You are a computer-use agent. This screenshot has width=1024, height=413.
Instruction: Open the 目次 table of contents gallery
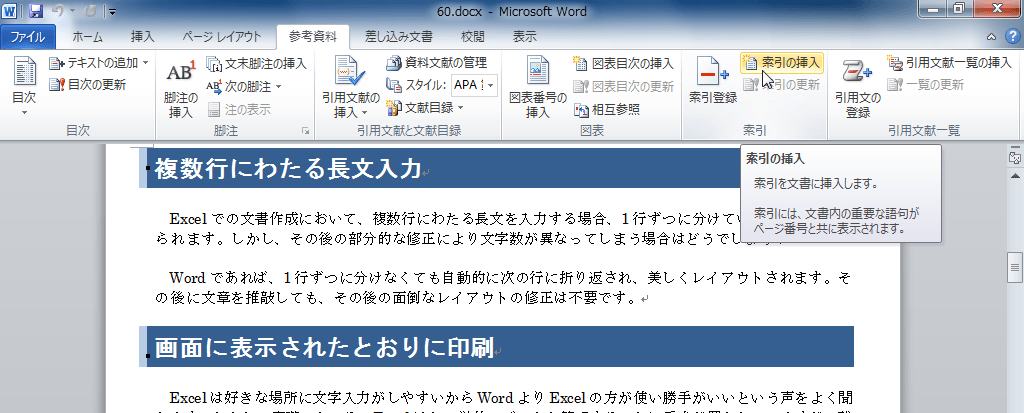pos(24,87)
